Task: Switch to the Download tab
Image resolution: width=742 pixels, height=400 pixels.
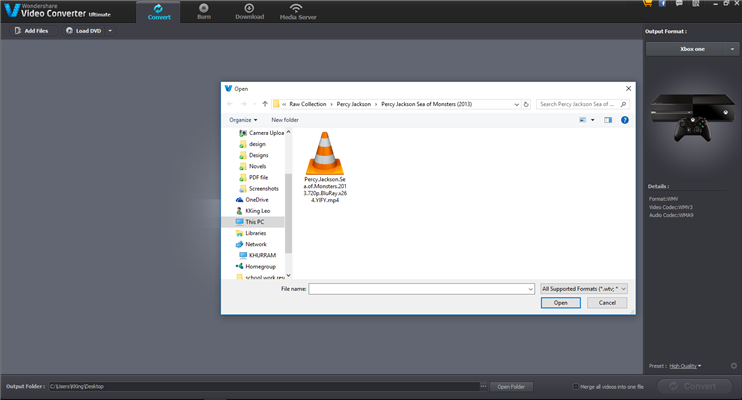Action: point(249,12)
